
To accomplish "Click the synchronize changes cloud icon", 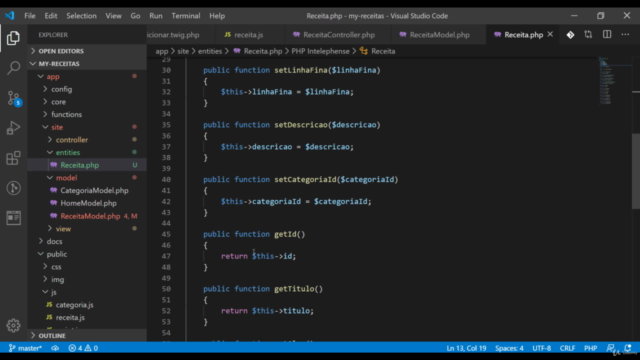I will pyautogui.click(x=55, y=348).
